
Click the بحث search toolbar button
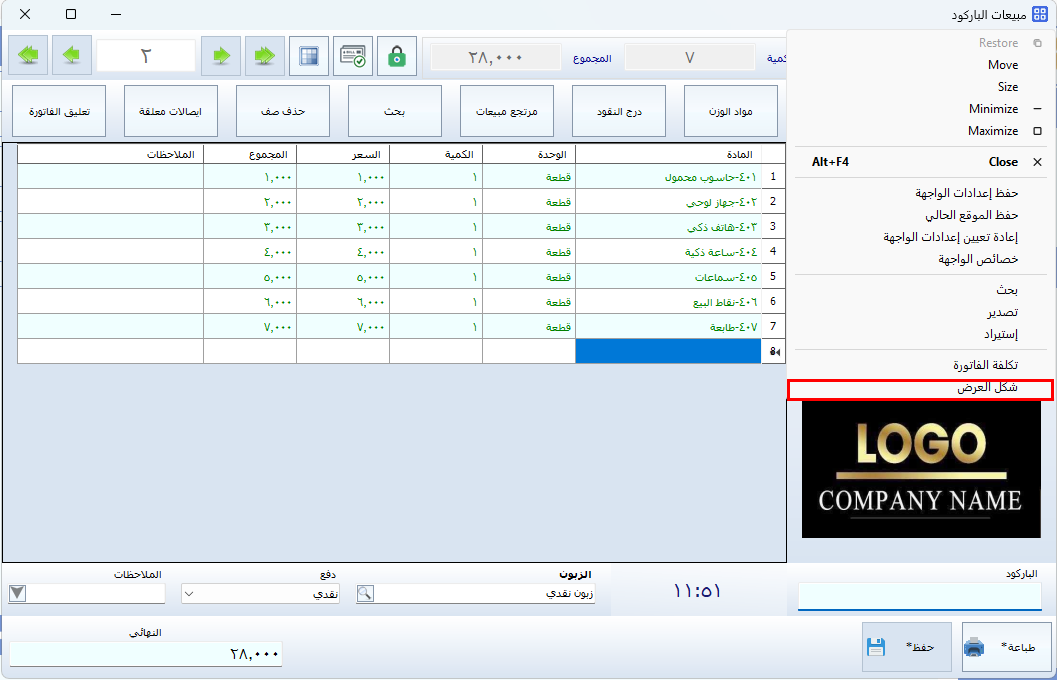click(x=395, y=111)
